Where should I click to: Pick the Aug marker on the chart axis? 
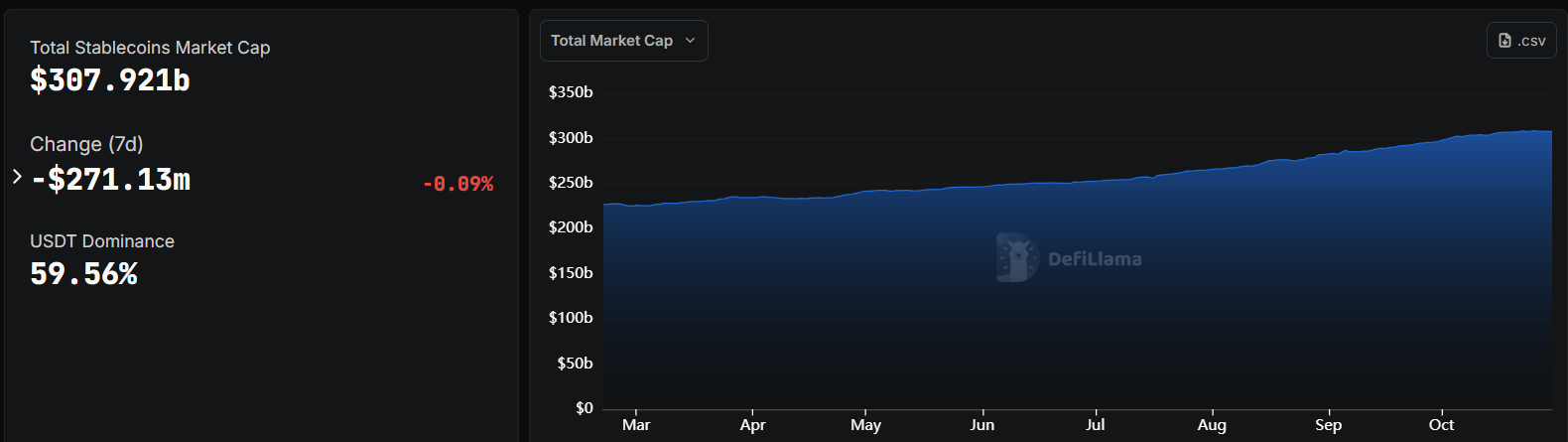[x=1212, y=425]
